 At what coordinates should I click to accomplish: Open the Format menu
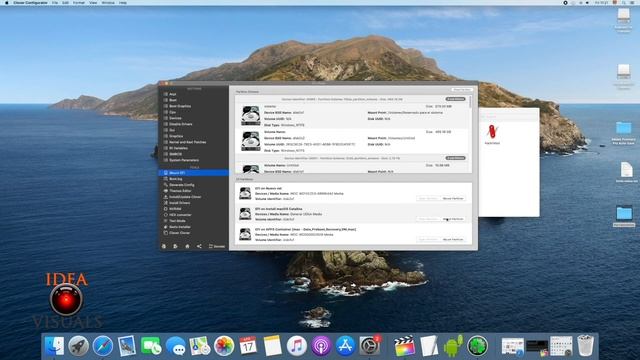79,2
